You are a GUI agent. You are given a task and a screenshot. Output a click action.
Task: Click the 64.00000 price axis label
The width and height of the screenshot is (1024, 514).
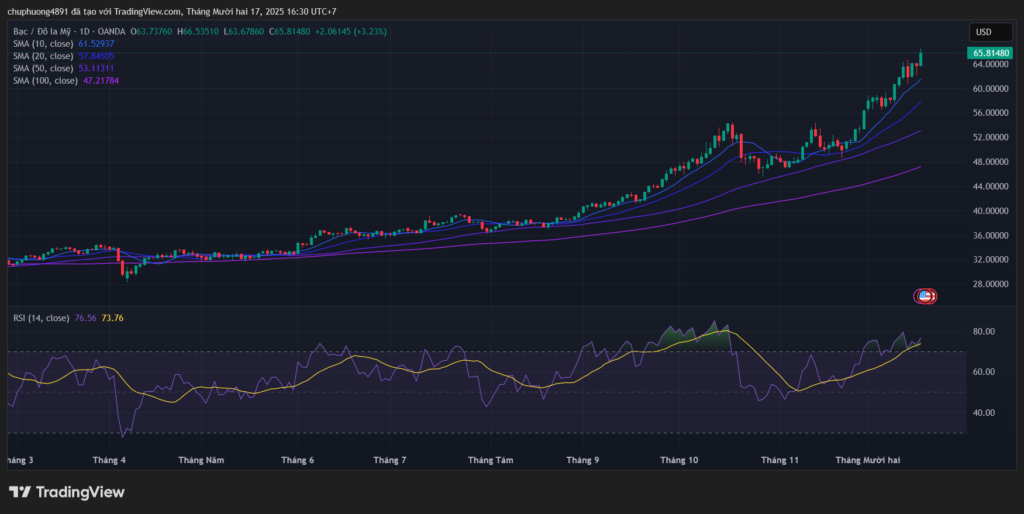tap(988, 65)
